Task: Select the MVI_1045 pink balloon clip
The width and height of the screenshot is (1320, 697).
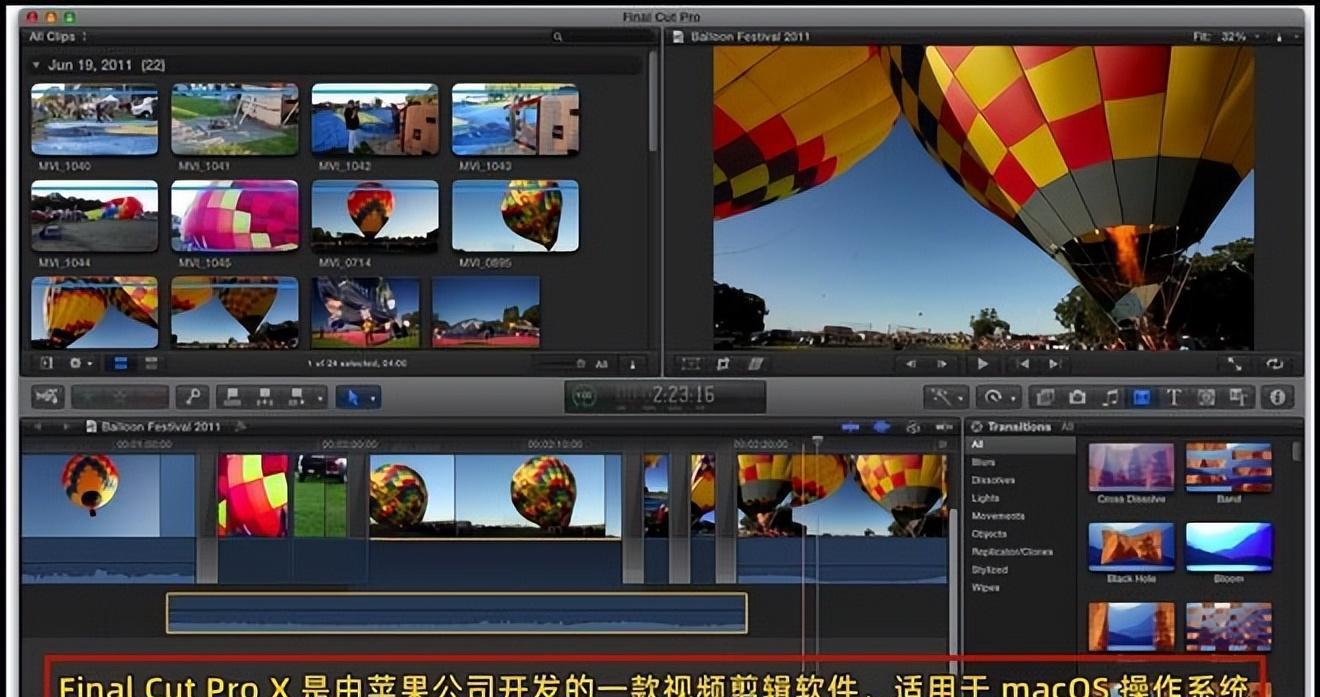Action: (235, 216)
